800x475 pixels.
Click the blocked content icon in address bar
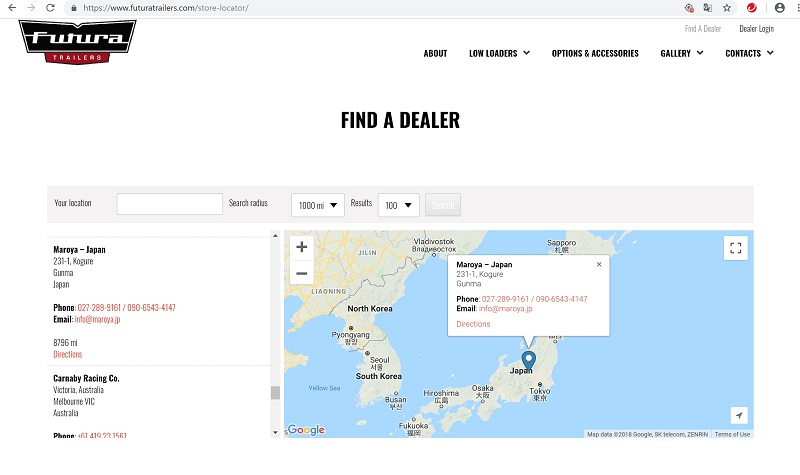(689, 8)
